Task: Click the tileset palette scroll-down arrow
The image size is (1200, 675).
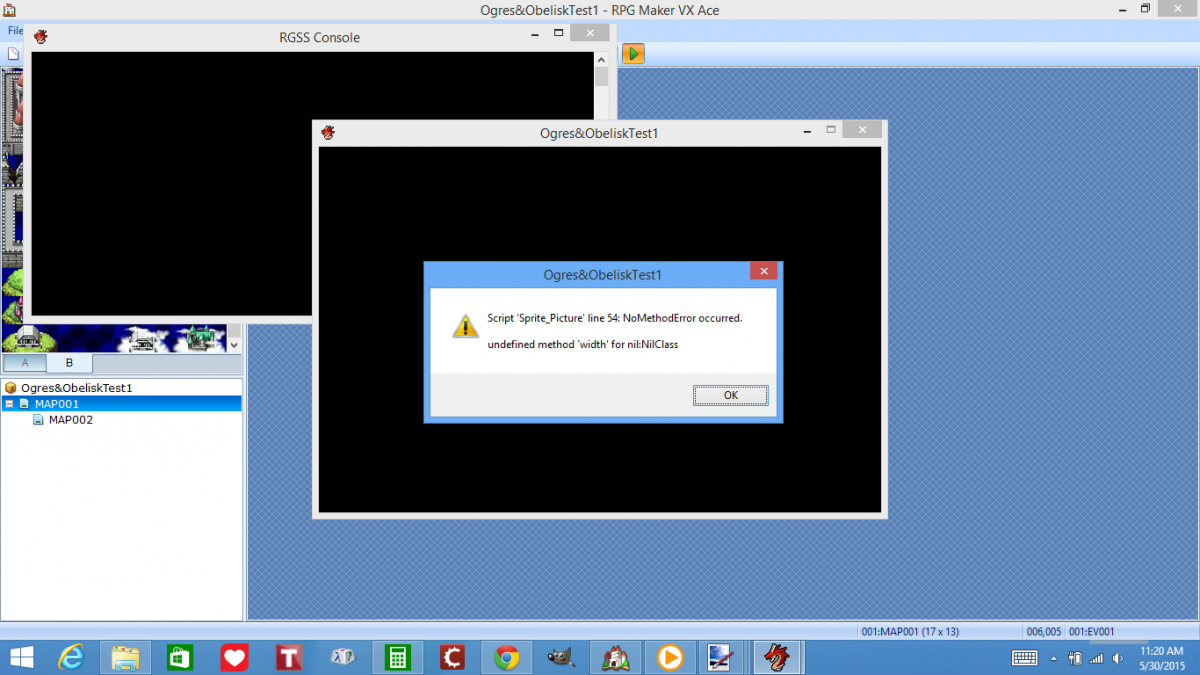Action: coord(235,344)
